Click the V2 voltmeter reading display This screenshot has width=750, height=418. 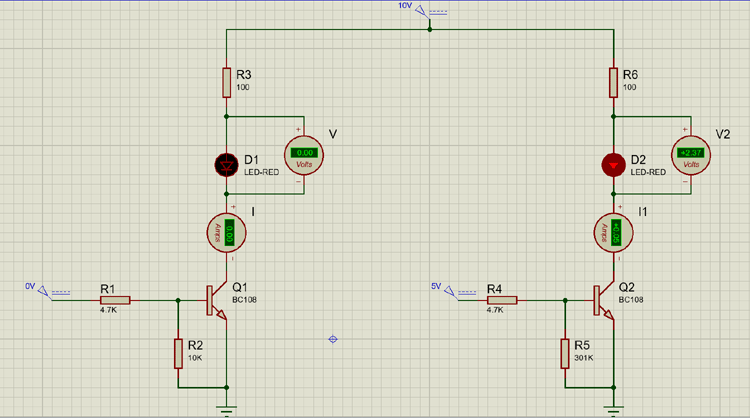(691, 152)
